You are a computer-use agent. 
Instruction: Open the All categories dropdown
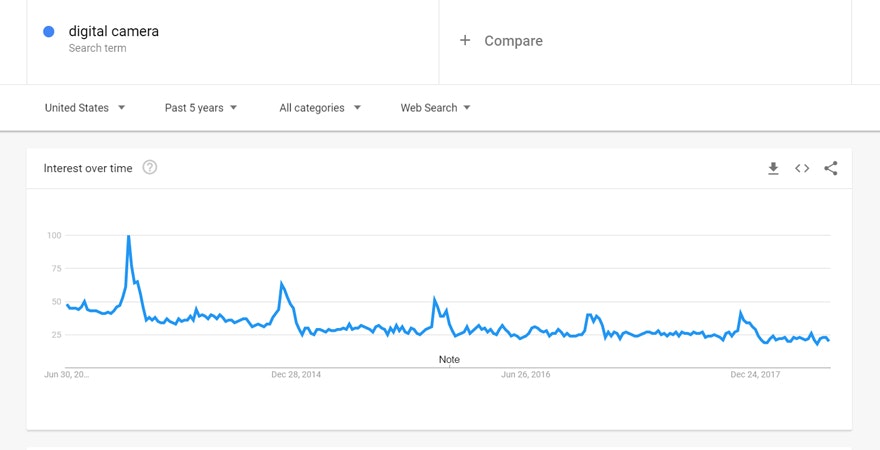pos(320,108)
